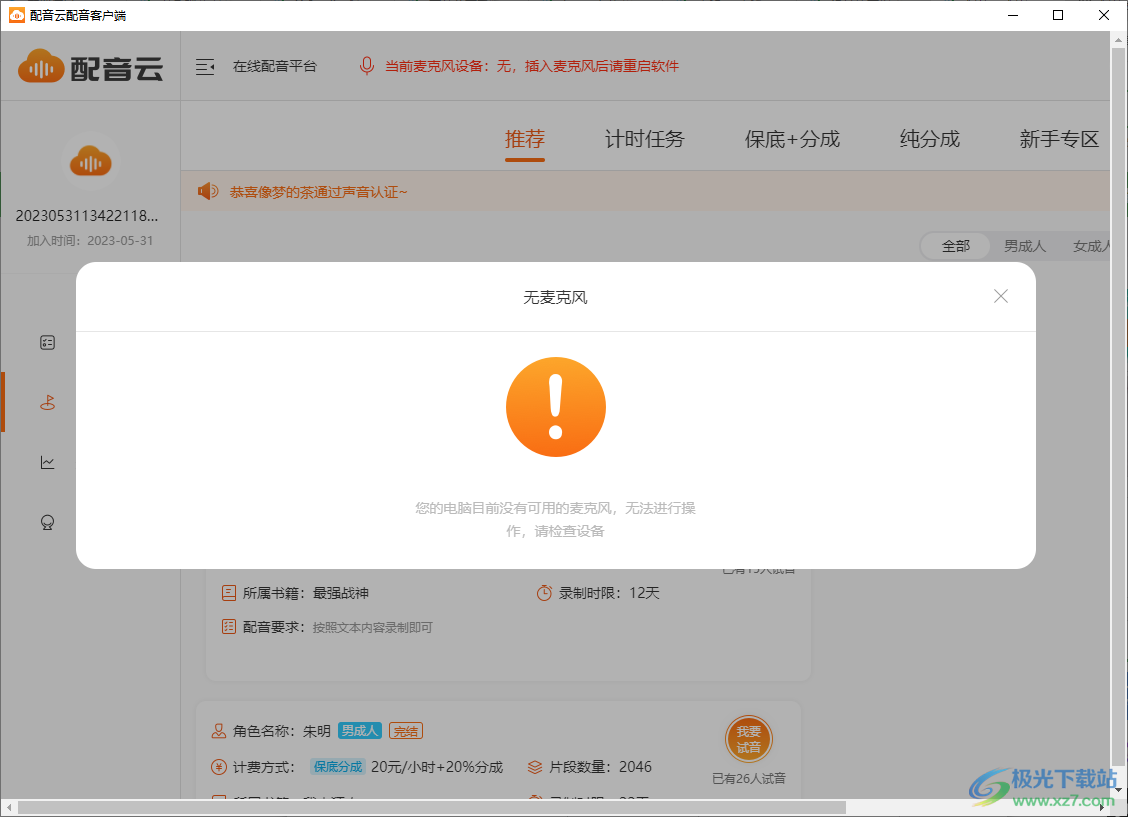Open the 保底+分成 tab

pos(791,139)
